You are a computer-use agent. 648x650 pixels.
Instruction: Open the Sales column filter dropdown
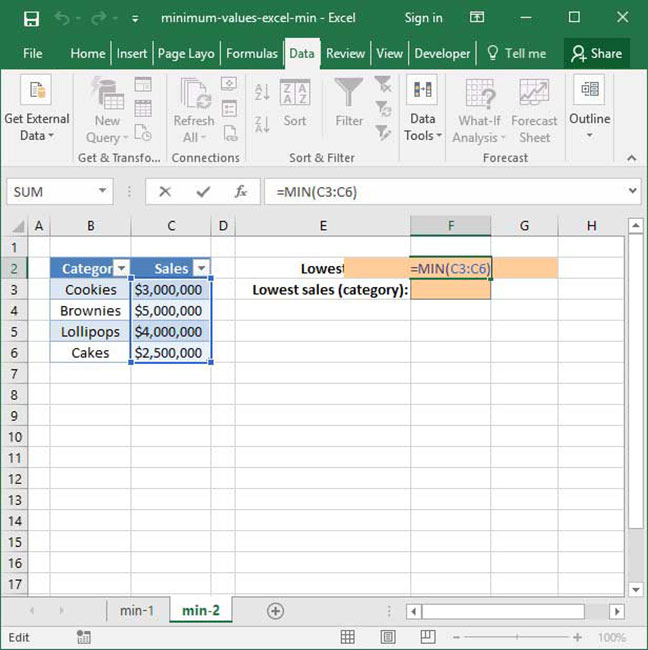click(201, 268)
